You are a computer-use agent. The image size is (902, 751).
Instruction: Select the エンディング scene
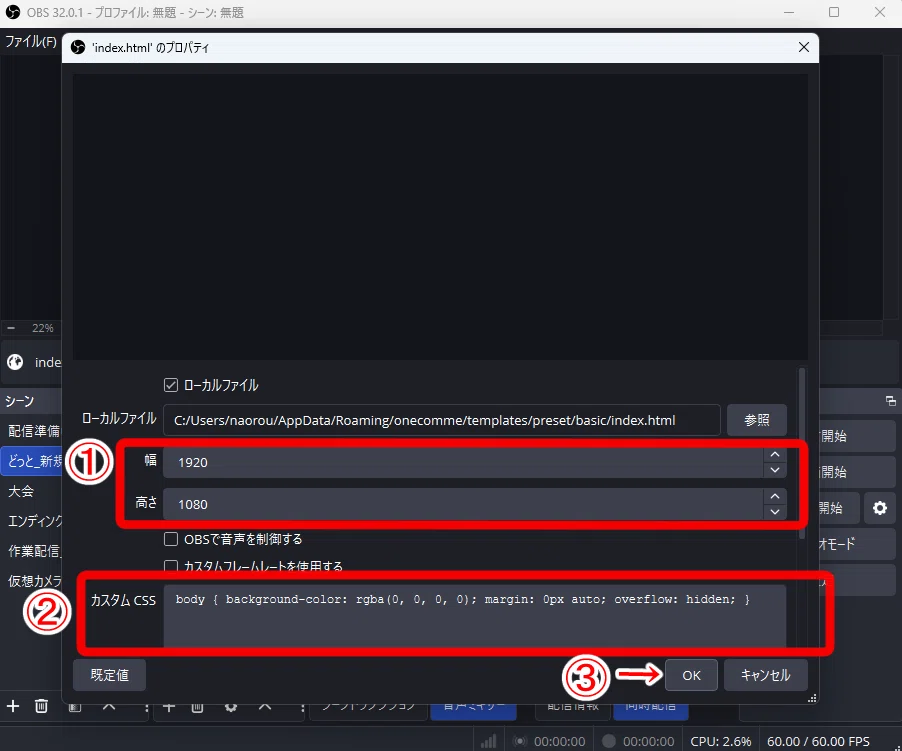(32, 521)
